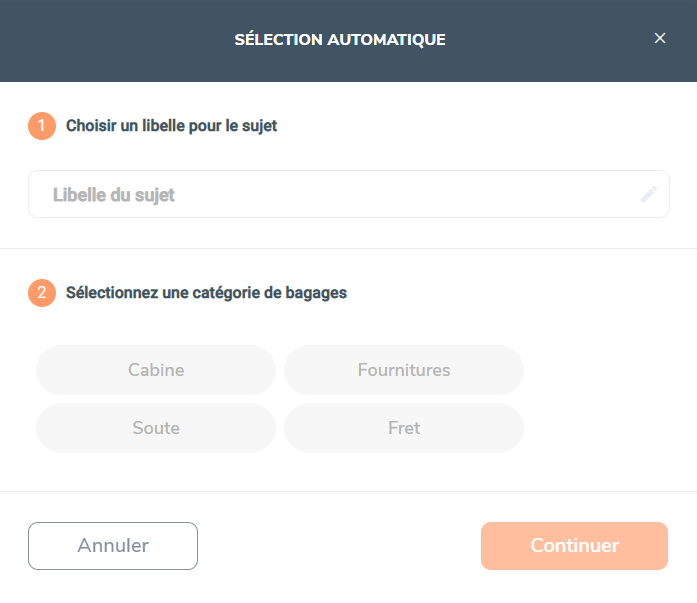This screenshot has width=697, height=603.
Task: Click the heading Choisir un libelle pour le sujet
Action: [x=172, y=126]
